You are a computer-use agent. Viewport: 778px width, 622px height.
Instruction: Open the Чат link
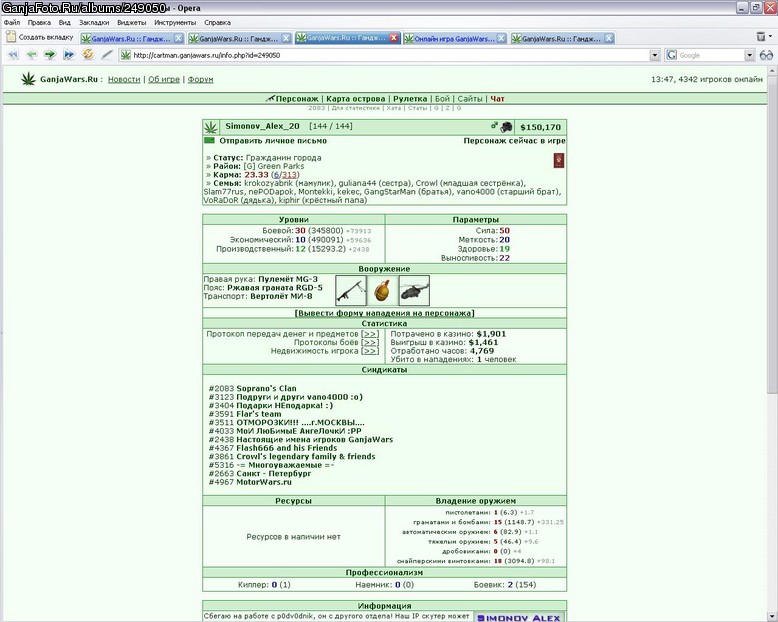pos(498,99)
